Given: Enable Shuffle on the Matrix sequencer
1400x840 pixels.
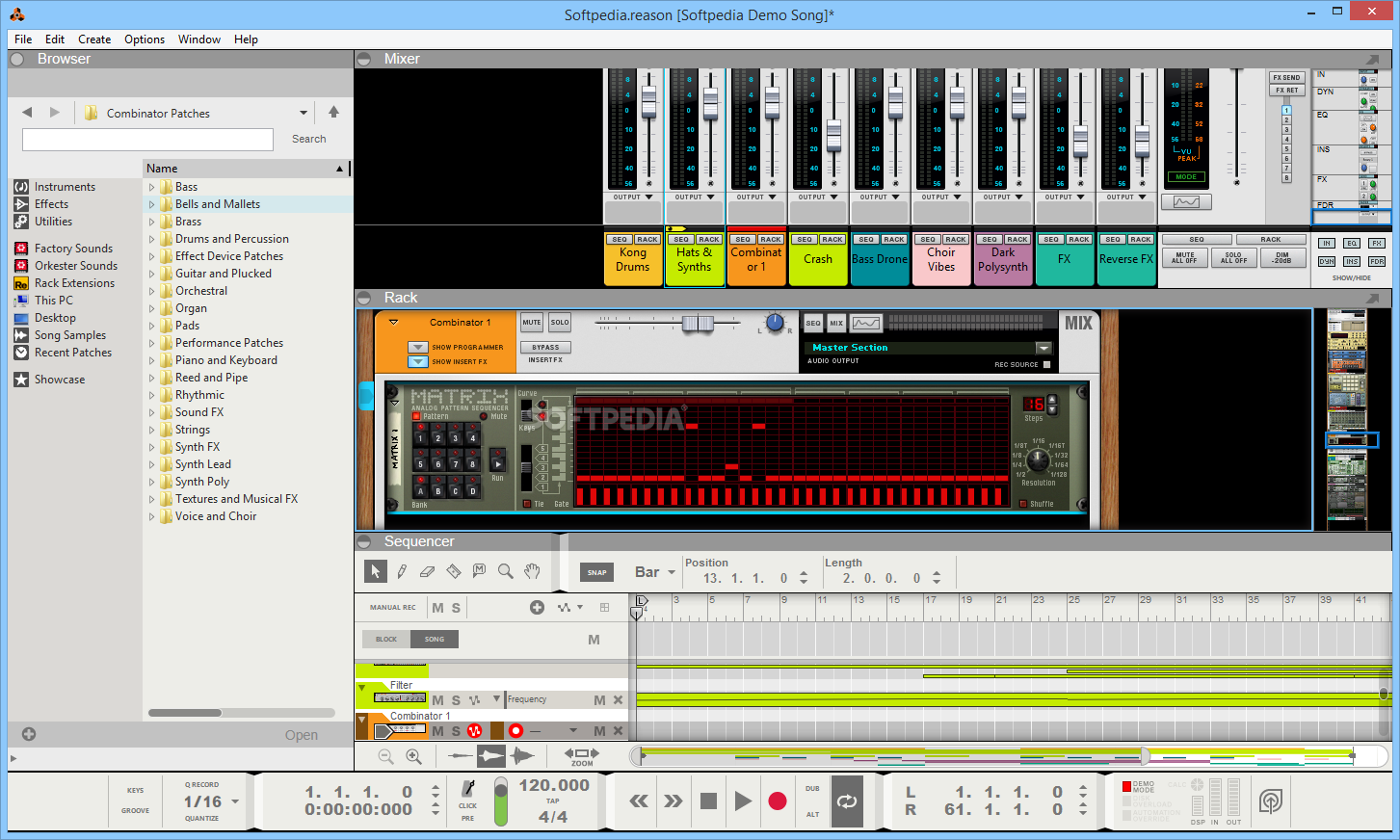Looking at the screenshot, I should pos(1023,504).
